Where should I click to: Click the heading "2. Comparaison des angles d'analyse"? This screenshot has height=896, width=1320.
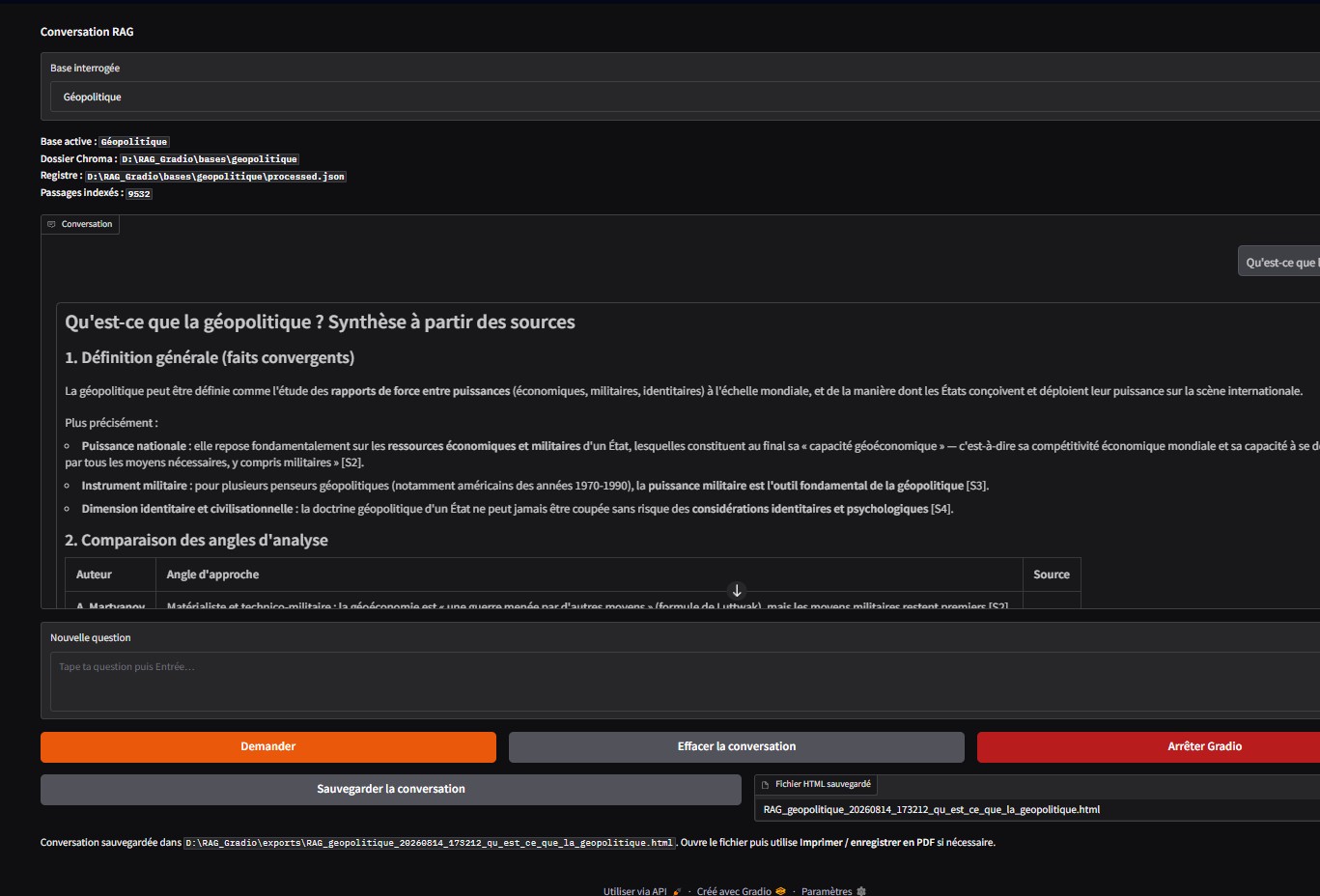197,540
